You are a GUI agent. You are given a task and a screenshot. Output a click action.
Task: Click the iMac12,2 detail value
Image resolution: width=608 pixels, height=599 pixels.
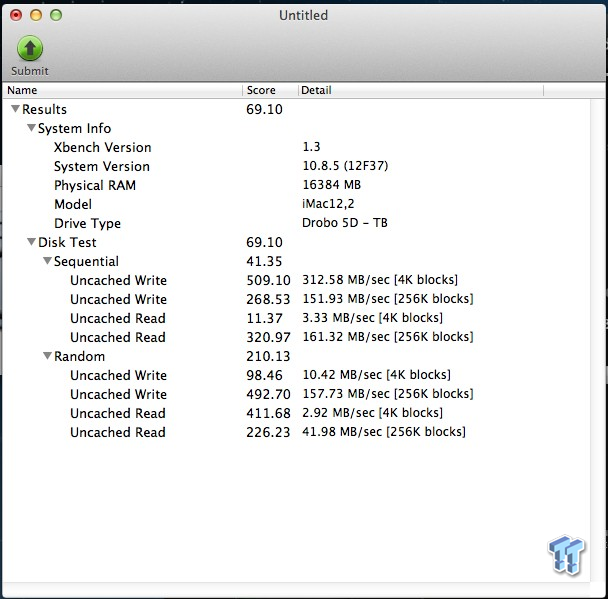click(328, 204)
